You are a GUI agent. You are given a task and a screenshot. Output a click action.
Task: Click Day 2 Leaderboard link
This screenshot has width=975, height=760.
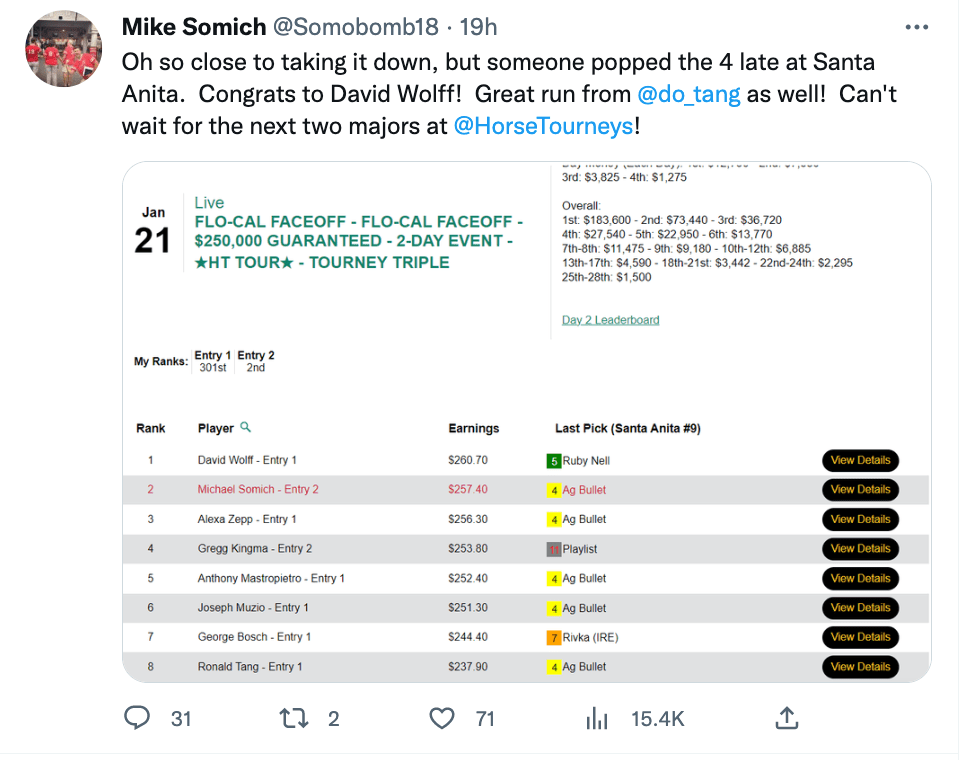coord(610,320)
